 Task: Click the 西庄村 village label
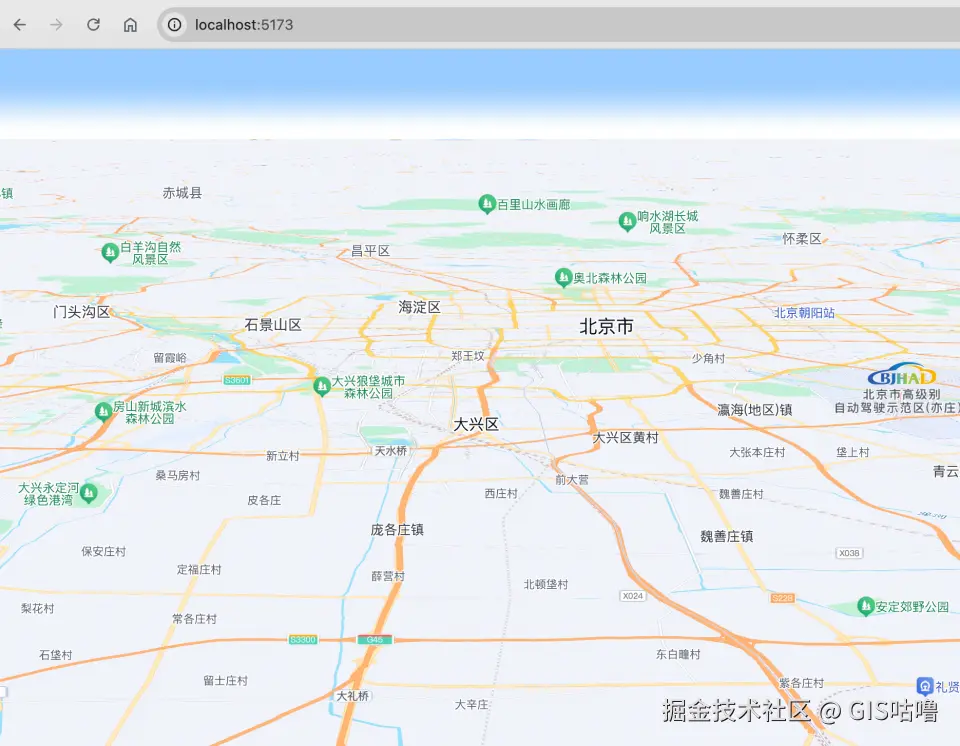[501, 493]
